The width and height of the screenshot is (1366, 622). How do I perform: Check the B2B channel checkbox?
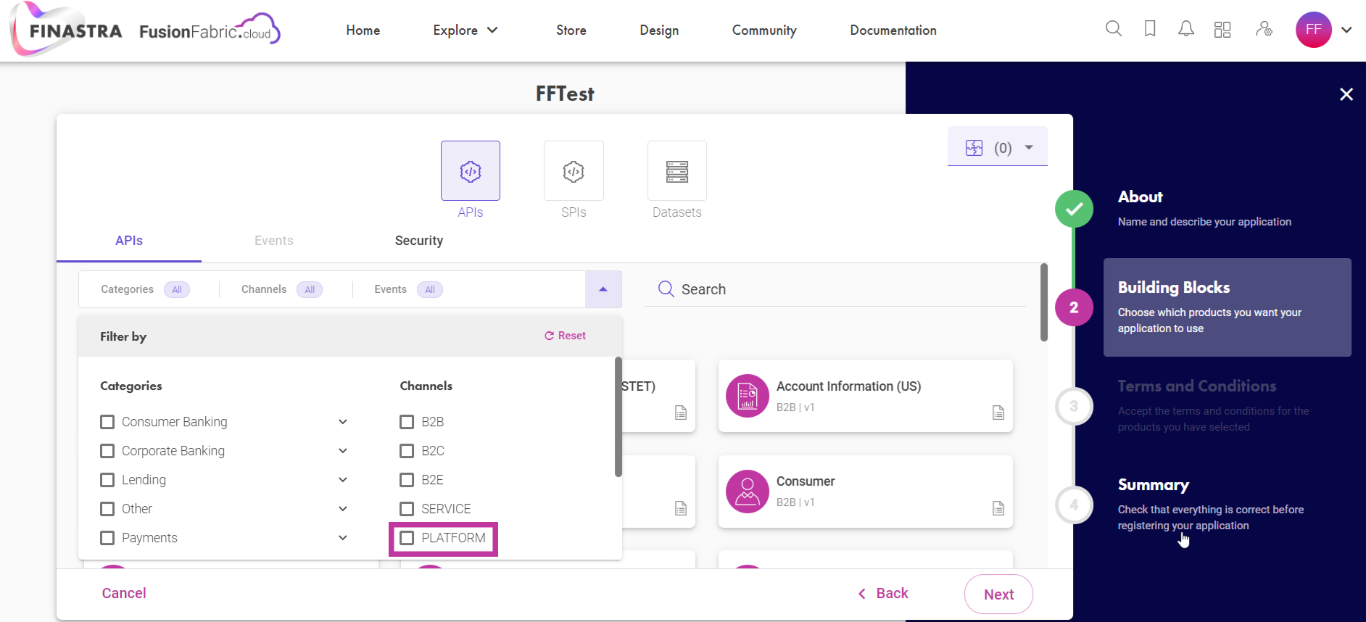407,422
